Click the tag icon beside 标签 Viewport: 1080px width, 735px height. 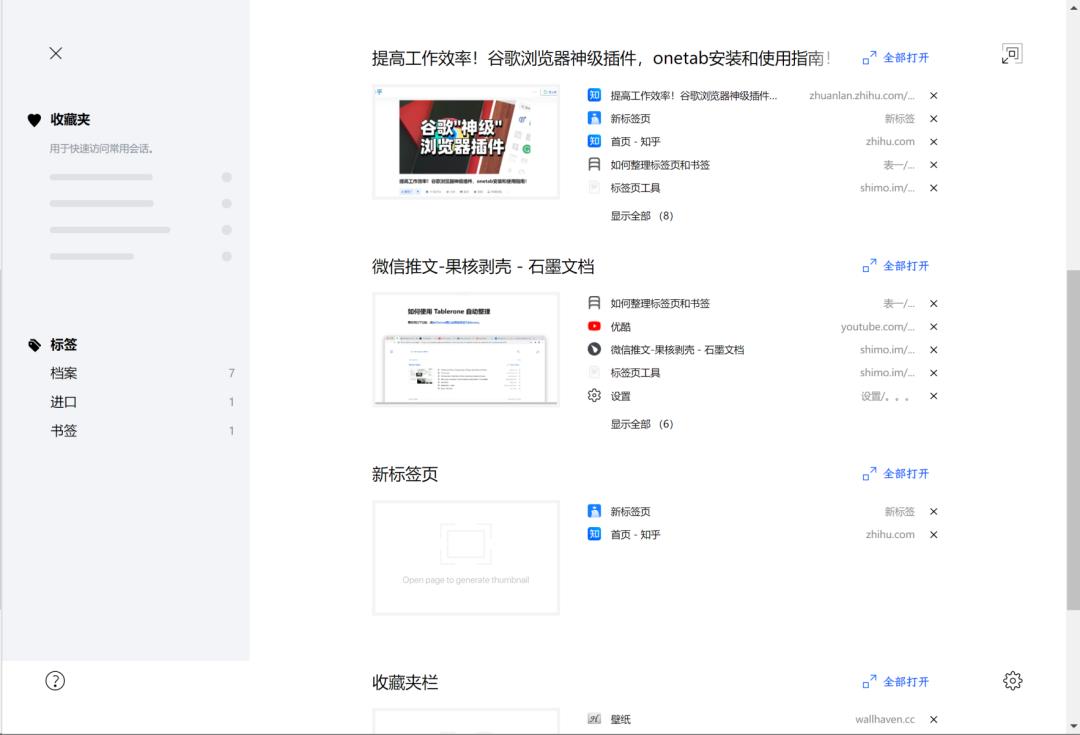point(33,345)
